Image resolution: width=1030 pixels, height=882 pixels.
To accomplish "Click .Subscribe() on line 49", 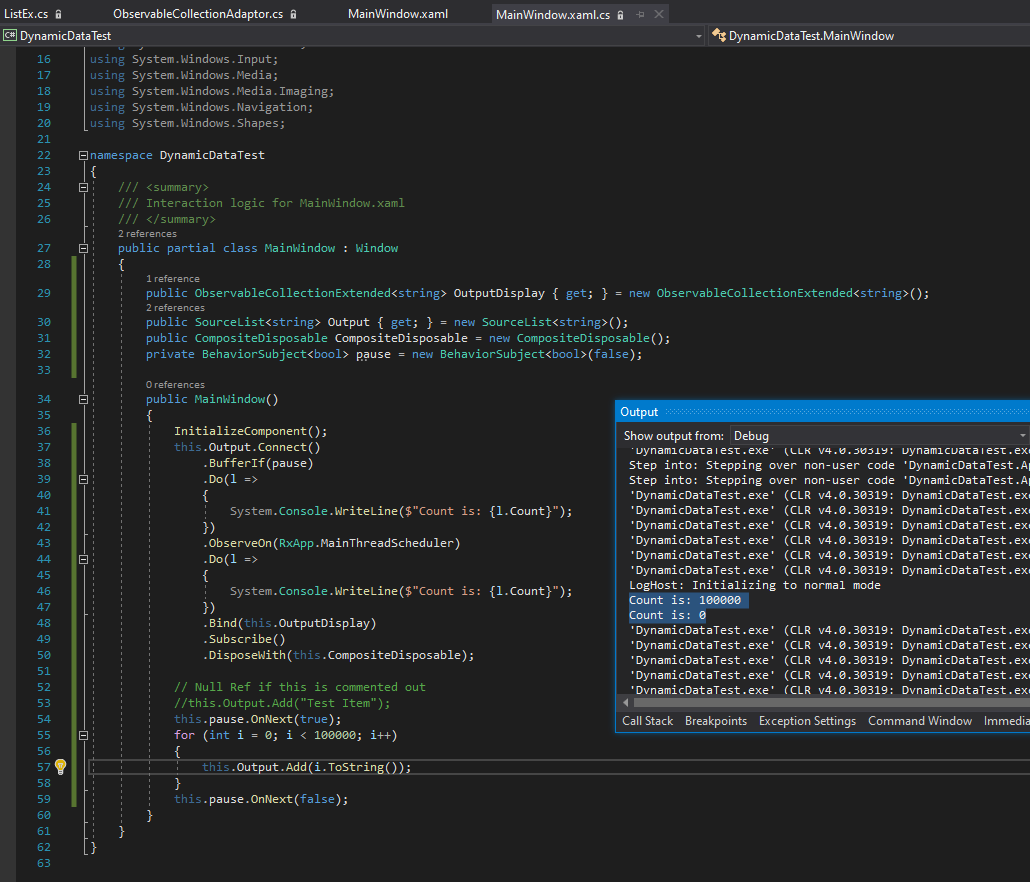I will pyautogui.click(x=244, y=639).
